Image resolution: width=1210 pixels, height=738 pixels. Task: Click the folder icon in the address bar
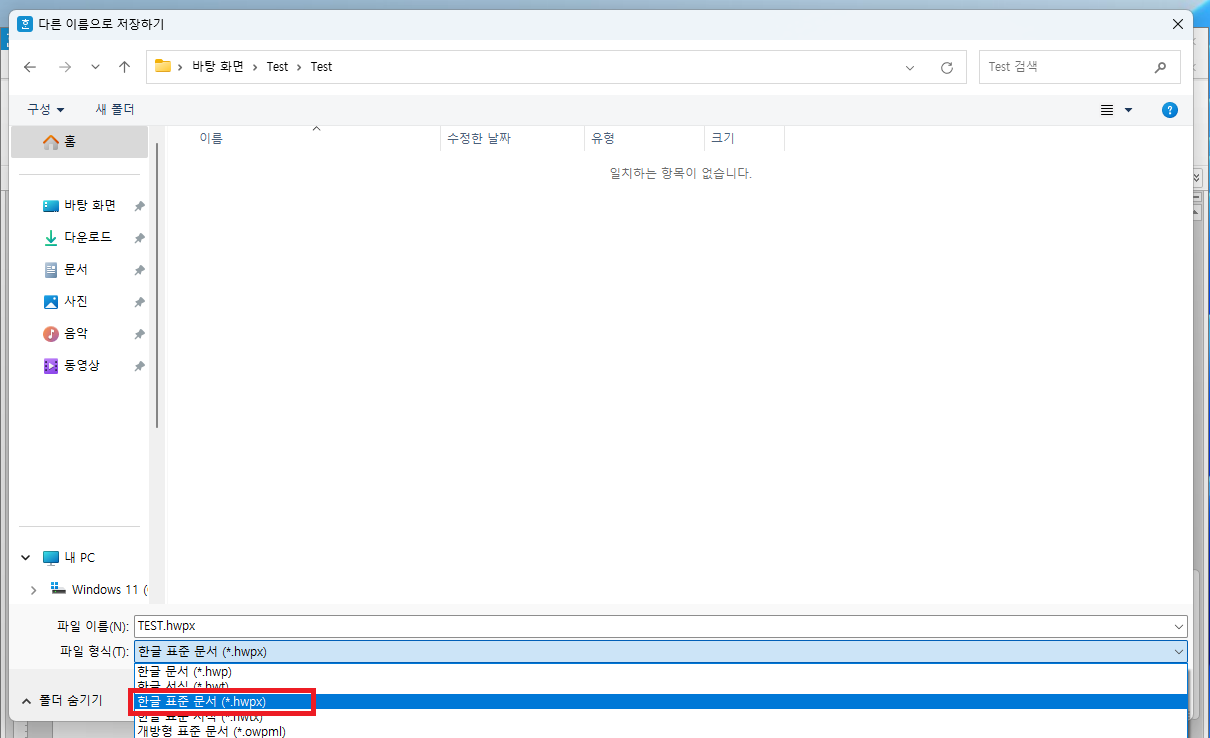(164, 66)
